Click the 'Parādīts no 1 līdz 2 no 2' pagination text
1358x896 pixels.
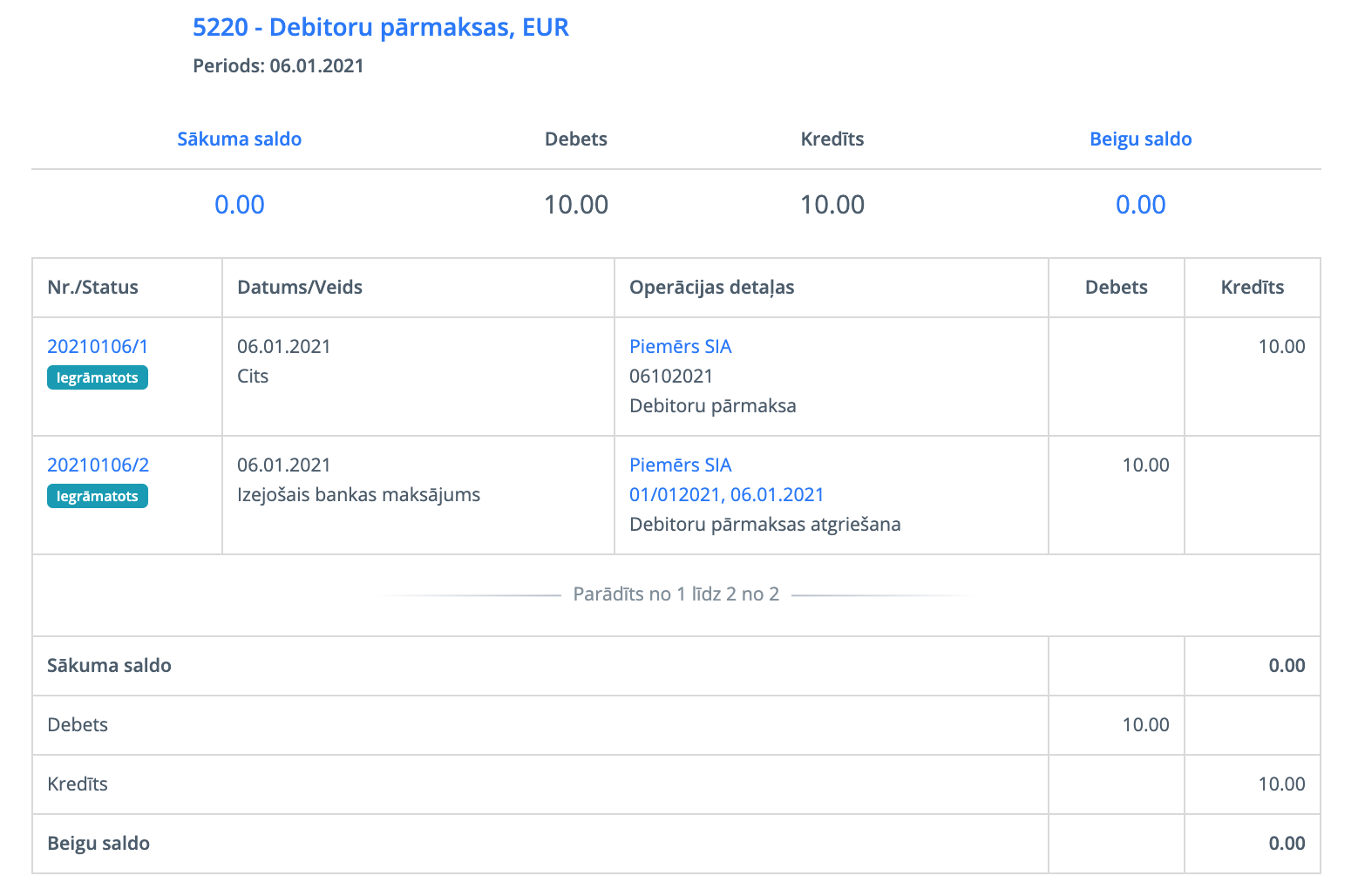tap(676, 594)
